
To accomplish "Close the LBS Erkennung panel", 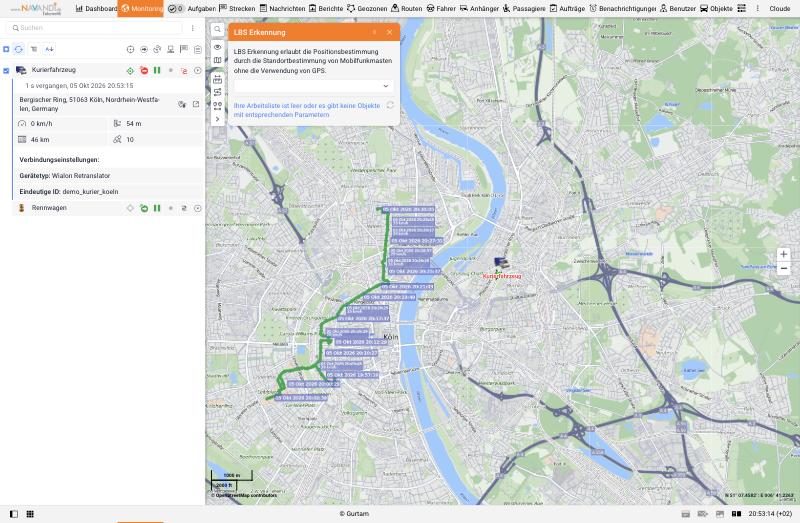I will [390, 32].
